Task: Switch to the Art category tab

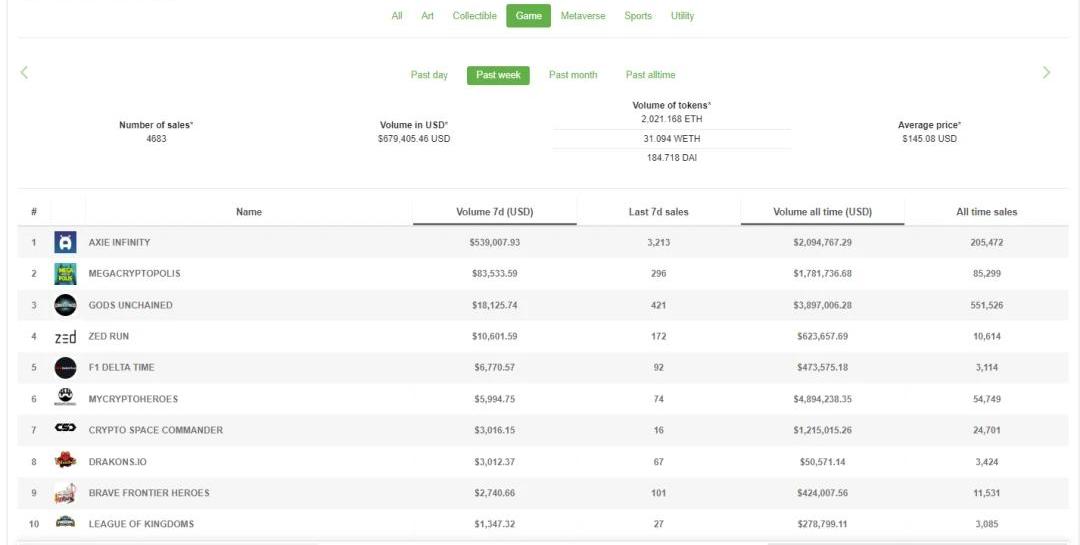Action: point(428,16)
